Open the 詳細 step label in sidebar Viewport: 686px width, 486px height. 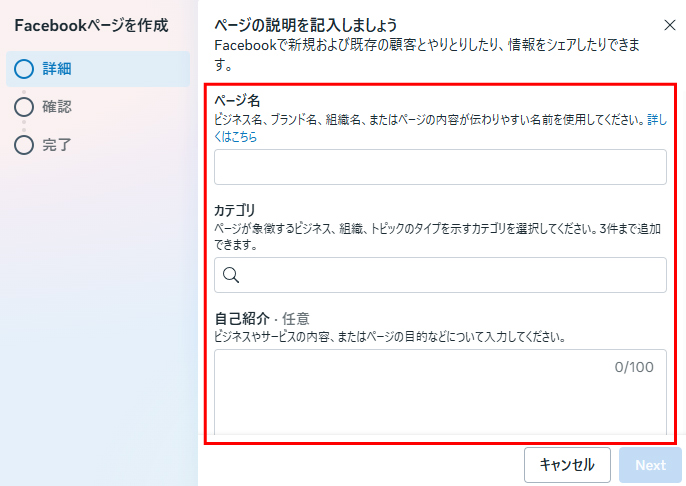(x=57, y=69)
